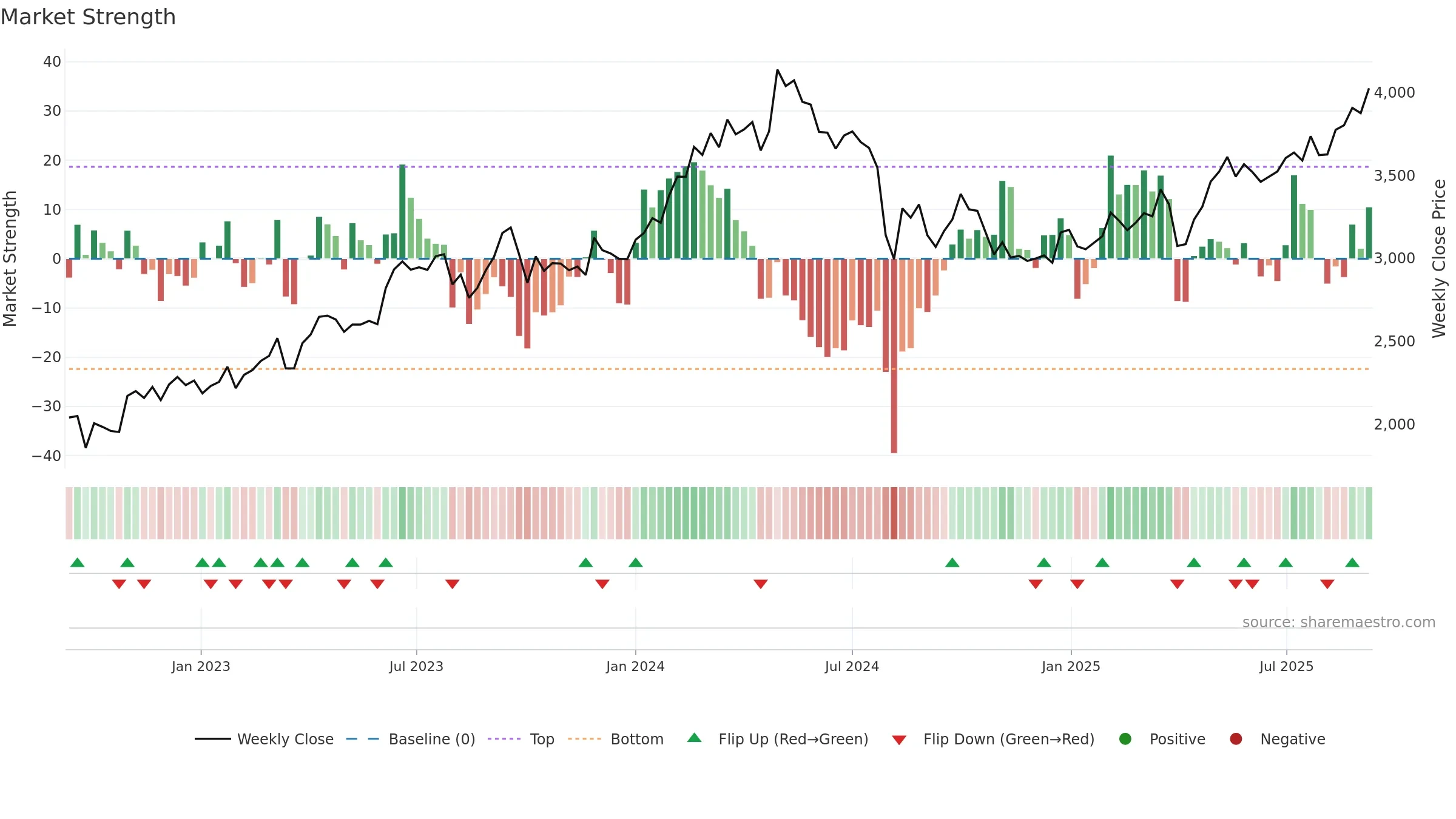Viewport: 1456px width, 819px height.
Task: Click the 3,000 price axis label
Action: pyautogui.click(x=1394, y=258)
